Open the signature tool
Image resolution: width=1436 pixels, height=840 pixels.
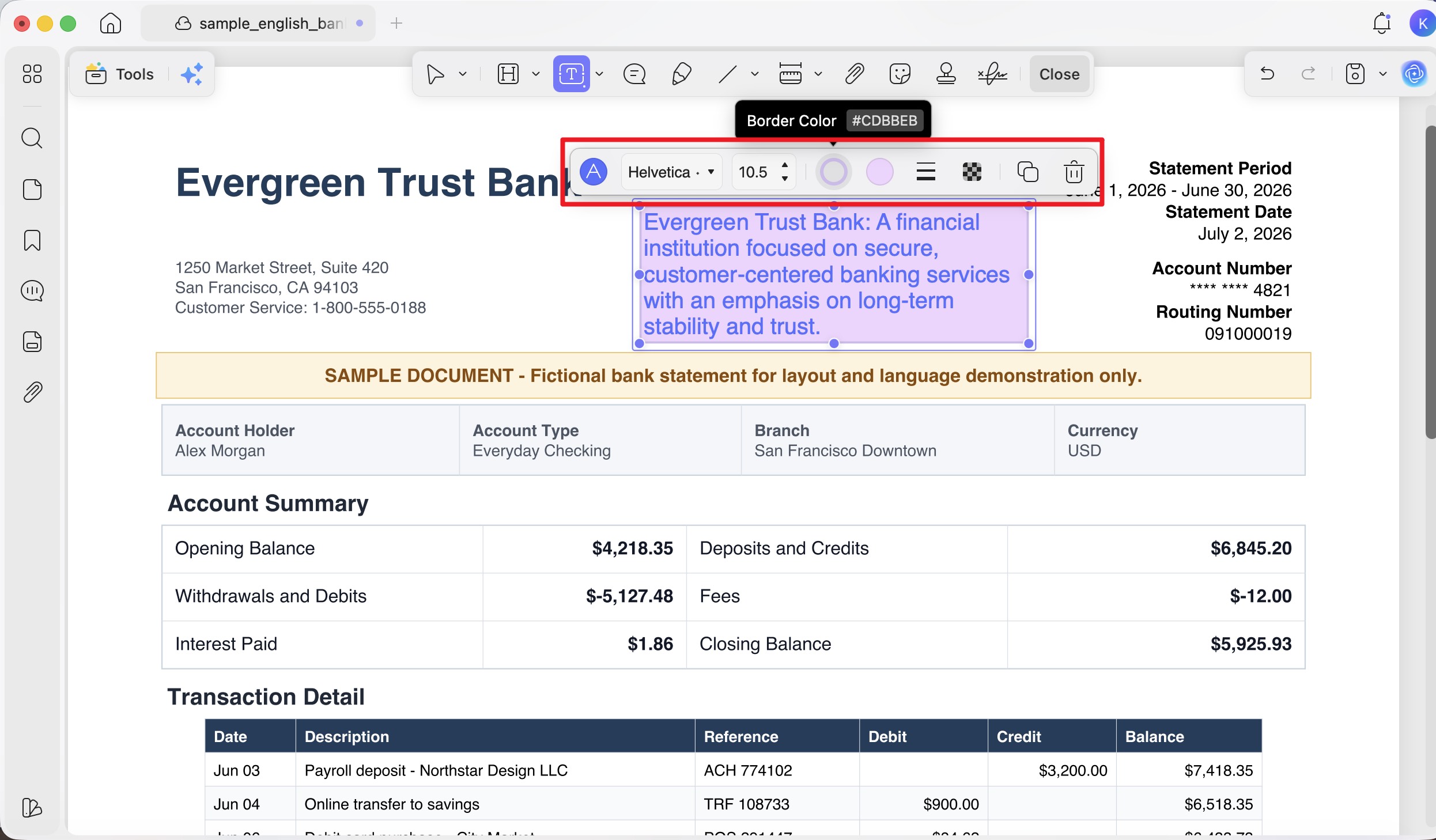click(992, 74)
